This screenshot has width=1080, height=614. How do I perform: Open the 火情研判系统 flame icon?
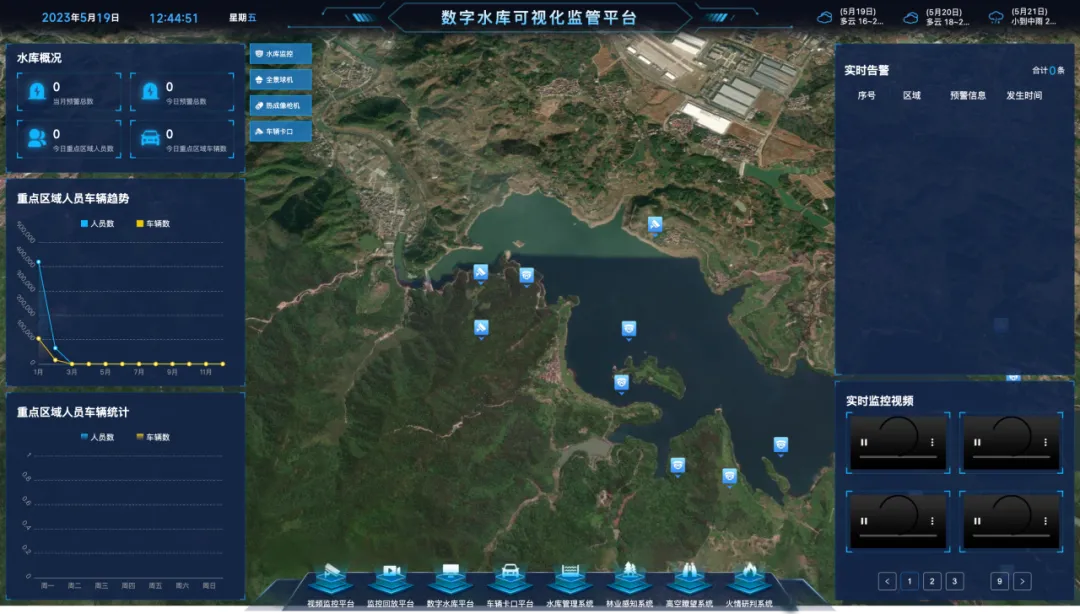click(x=749, y=577)
